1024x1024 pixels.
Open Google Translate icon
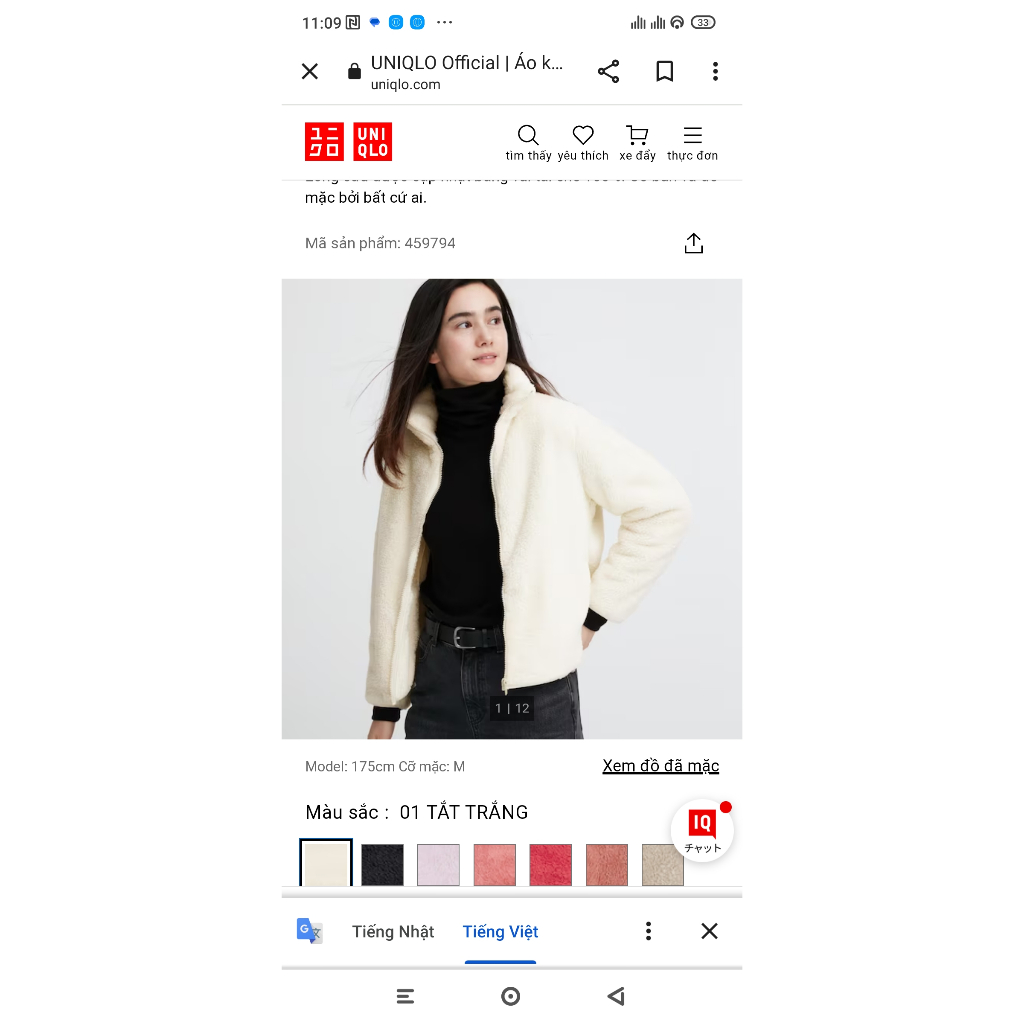tap(309, 931)
